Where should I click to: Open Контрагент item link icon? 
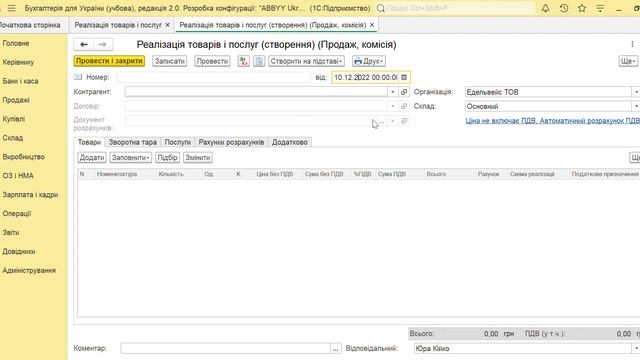click(404, 92)
